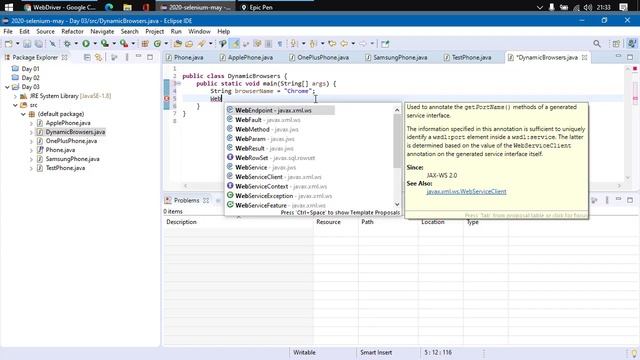Screen dimensions: 640x360
Task: Open the New file dropdown arrow
Action: 18,44
